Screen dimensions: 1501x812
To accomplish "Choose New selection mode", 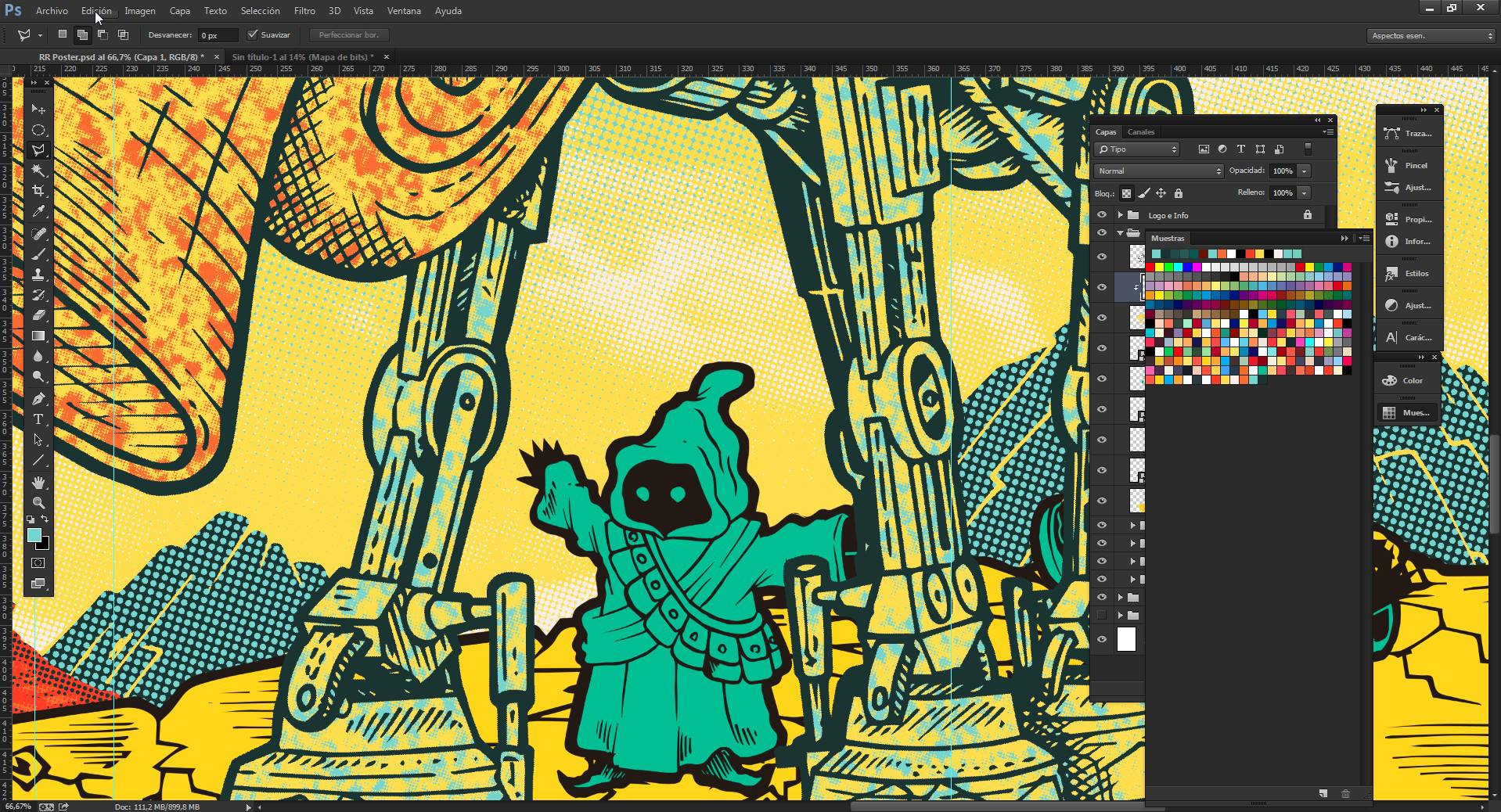I will [x=63, y=34].
